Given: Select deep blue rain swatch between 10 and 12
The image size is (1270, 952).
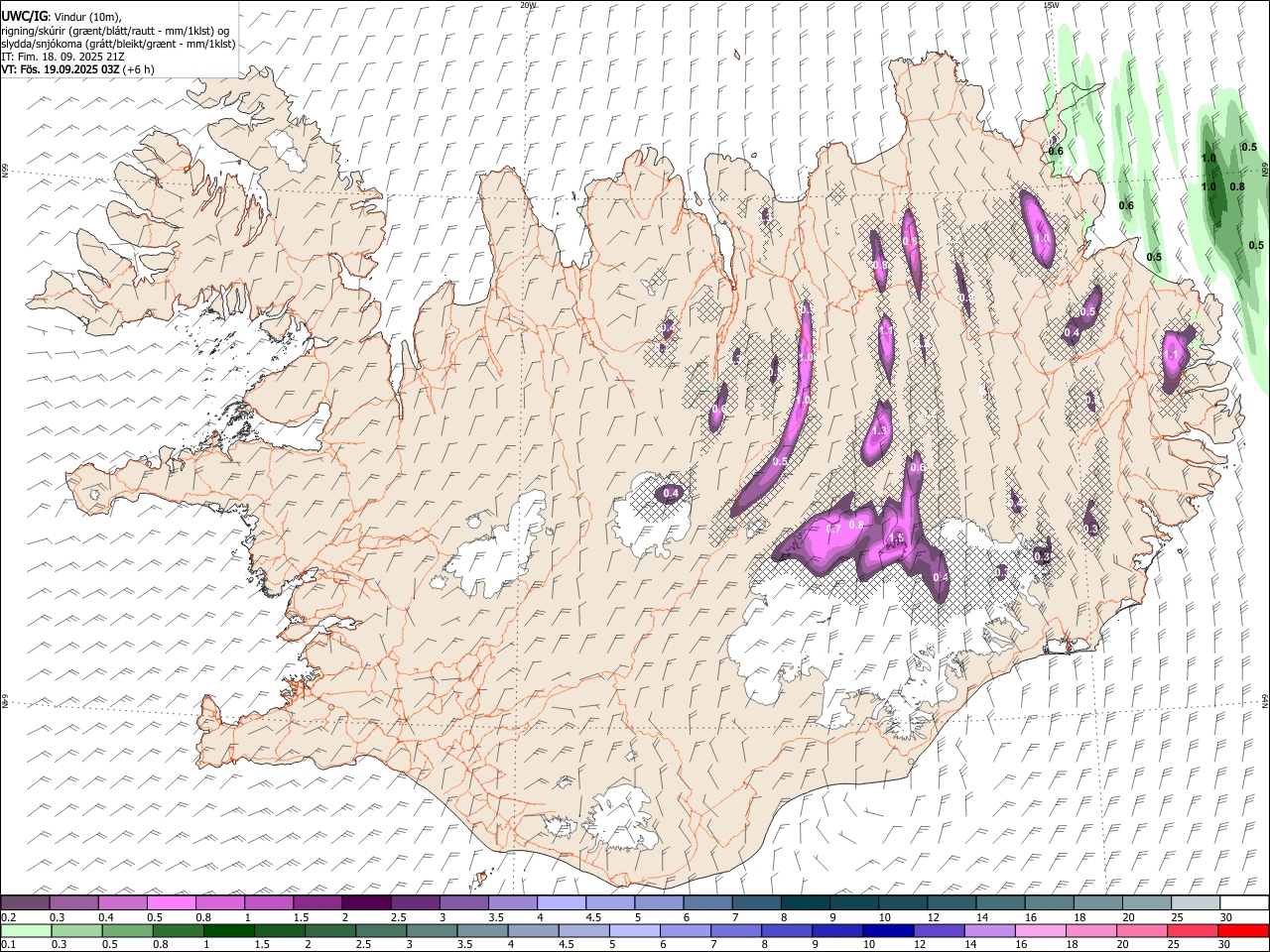Looking at the screenshot, I should click(888, 930).
